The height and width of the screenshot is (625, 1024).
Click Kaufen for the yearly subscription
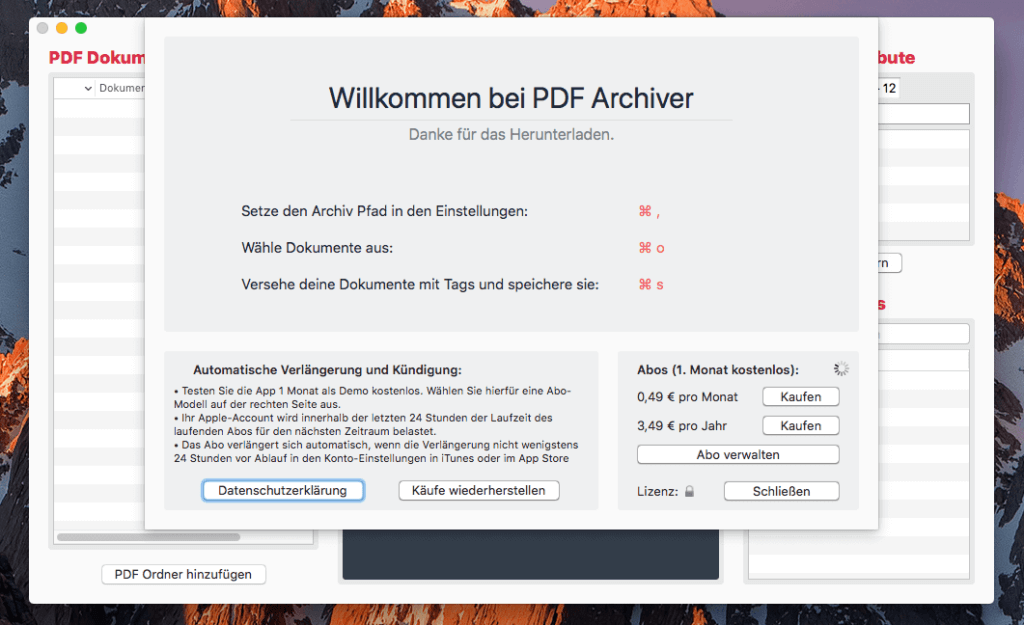point(800,425)
